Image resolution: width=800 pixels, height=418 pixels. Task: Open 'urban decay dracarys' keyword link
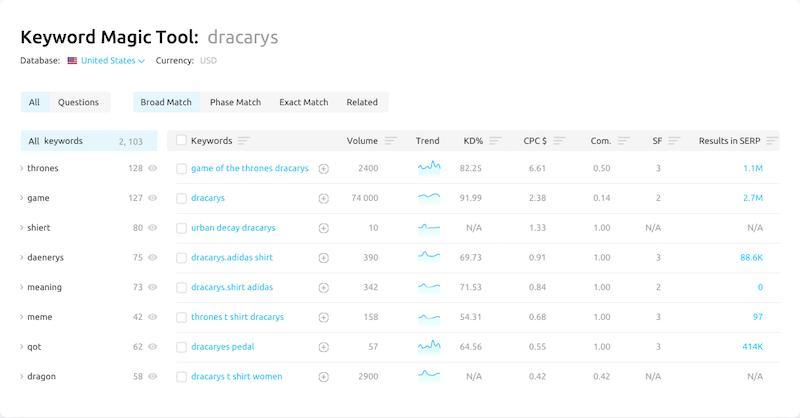click(233, 228)
